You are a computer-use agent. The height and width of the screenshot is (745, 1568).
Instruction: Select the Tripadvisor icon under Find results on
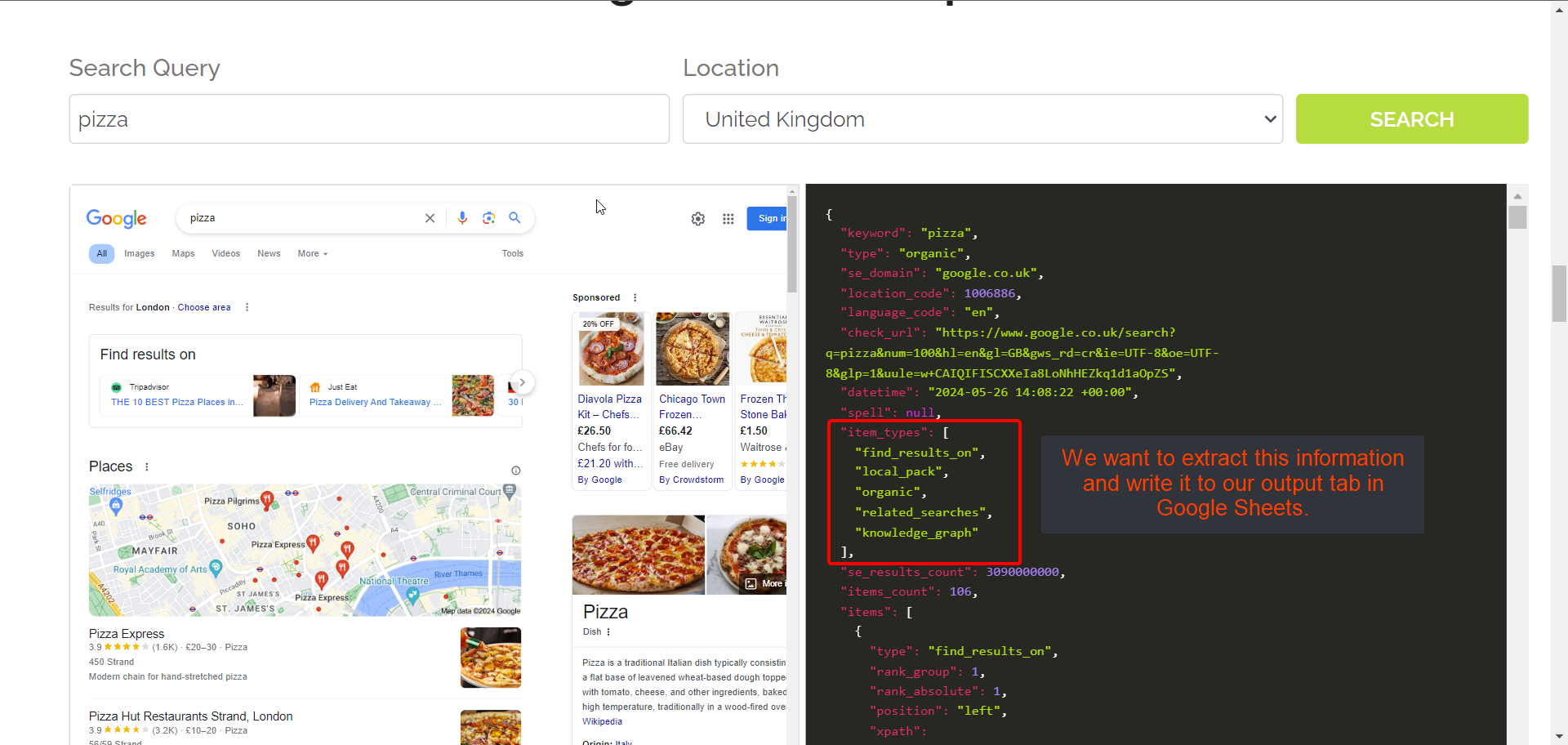[117, 386]
